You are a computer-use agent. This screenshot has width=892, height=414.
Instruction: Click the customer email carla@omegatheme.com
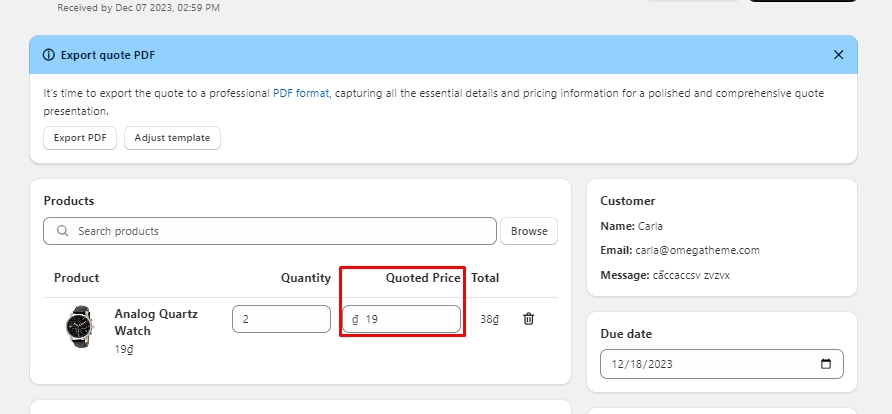point(698,250)
